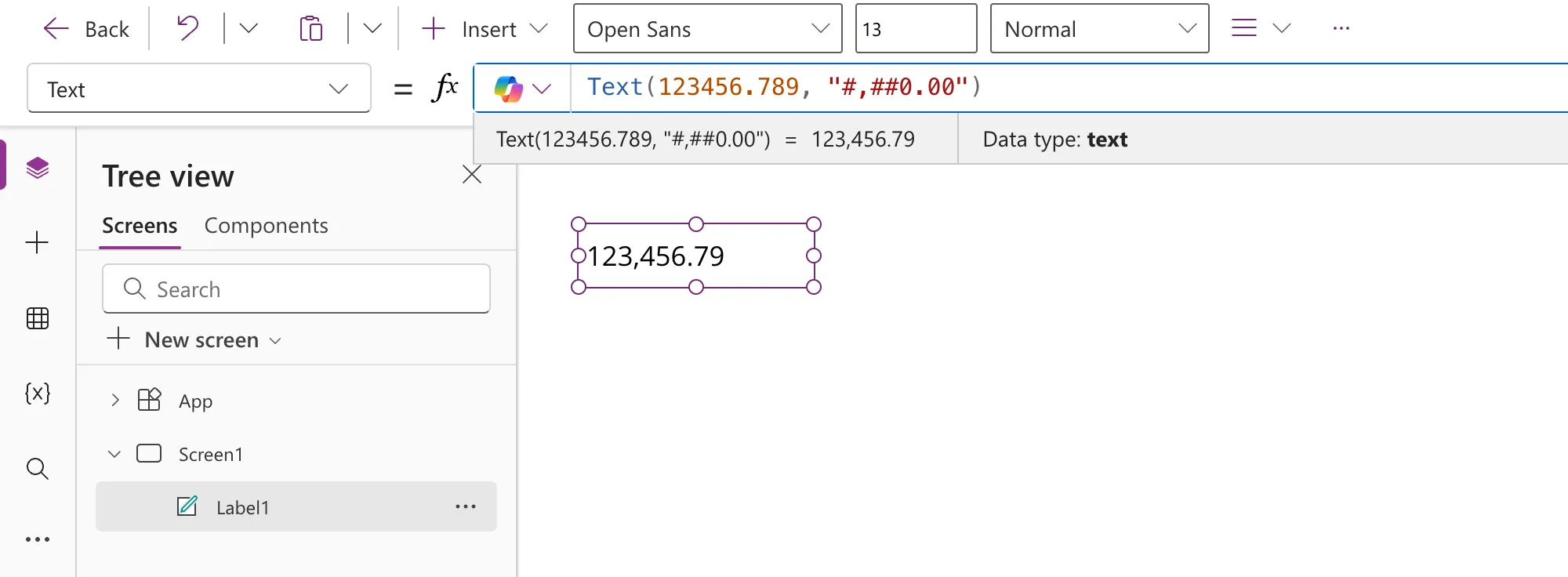Image resolution: width=1568 pixels, height=577 pixels.
Task: Open the Text property selector dropdown
Action: tap(199, 89)
